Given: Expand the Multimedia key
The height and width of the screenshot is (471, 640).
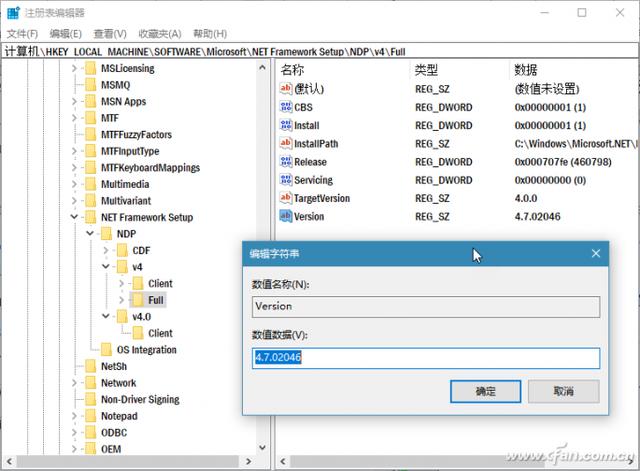Looking at the screenshot, I should point(74,184).
